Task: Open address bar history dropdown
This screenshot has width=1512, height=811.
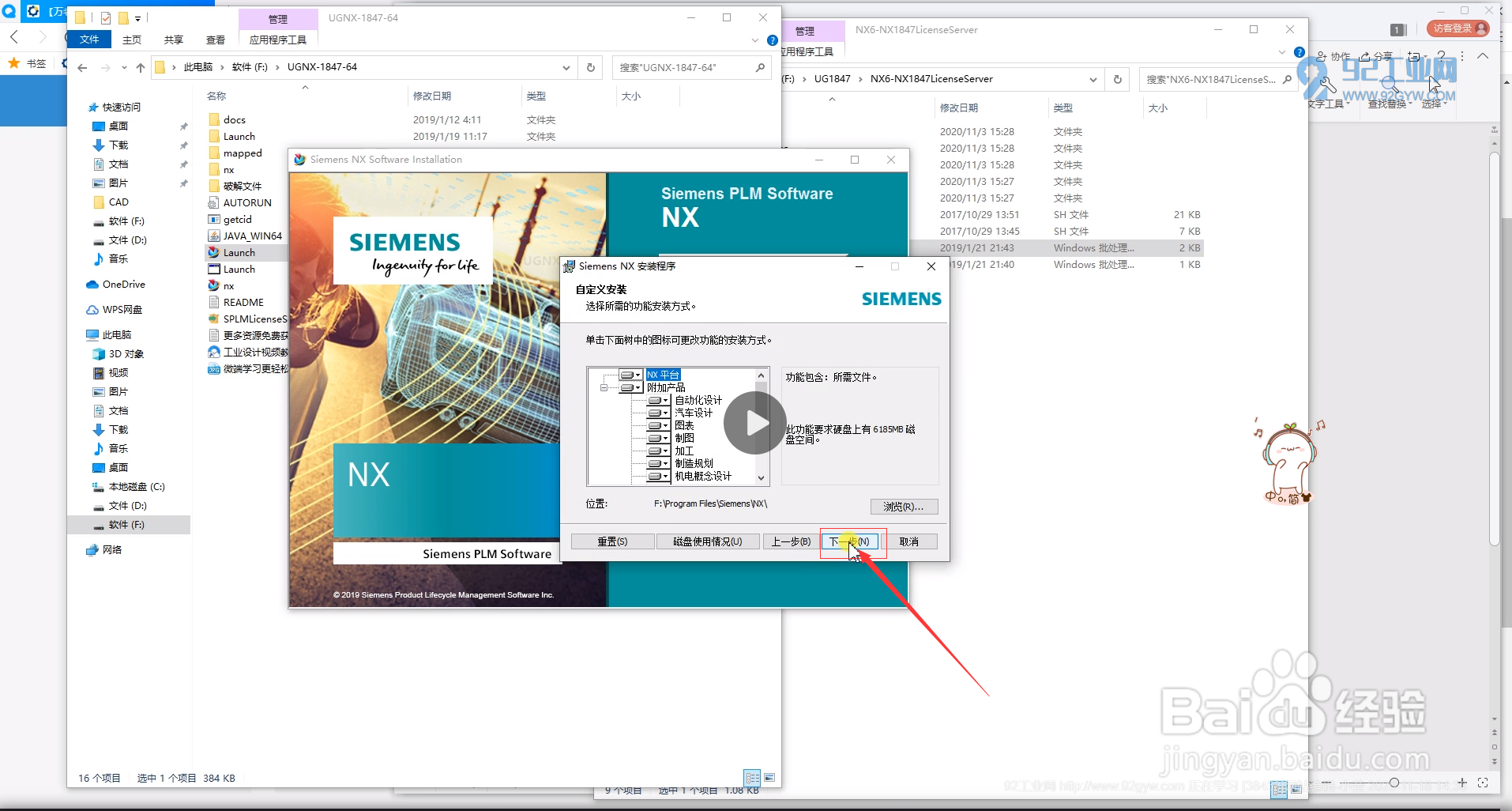Action: point(566,68)
